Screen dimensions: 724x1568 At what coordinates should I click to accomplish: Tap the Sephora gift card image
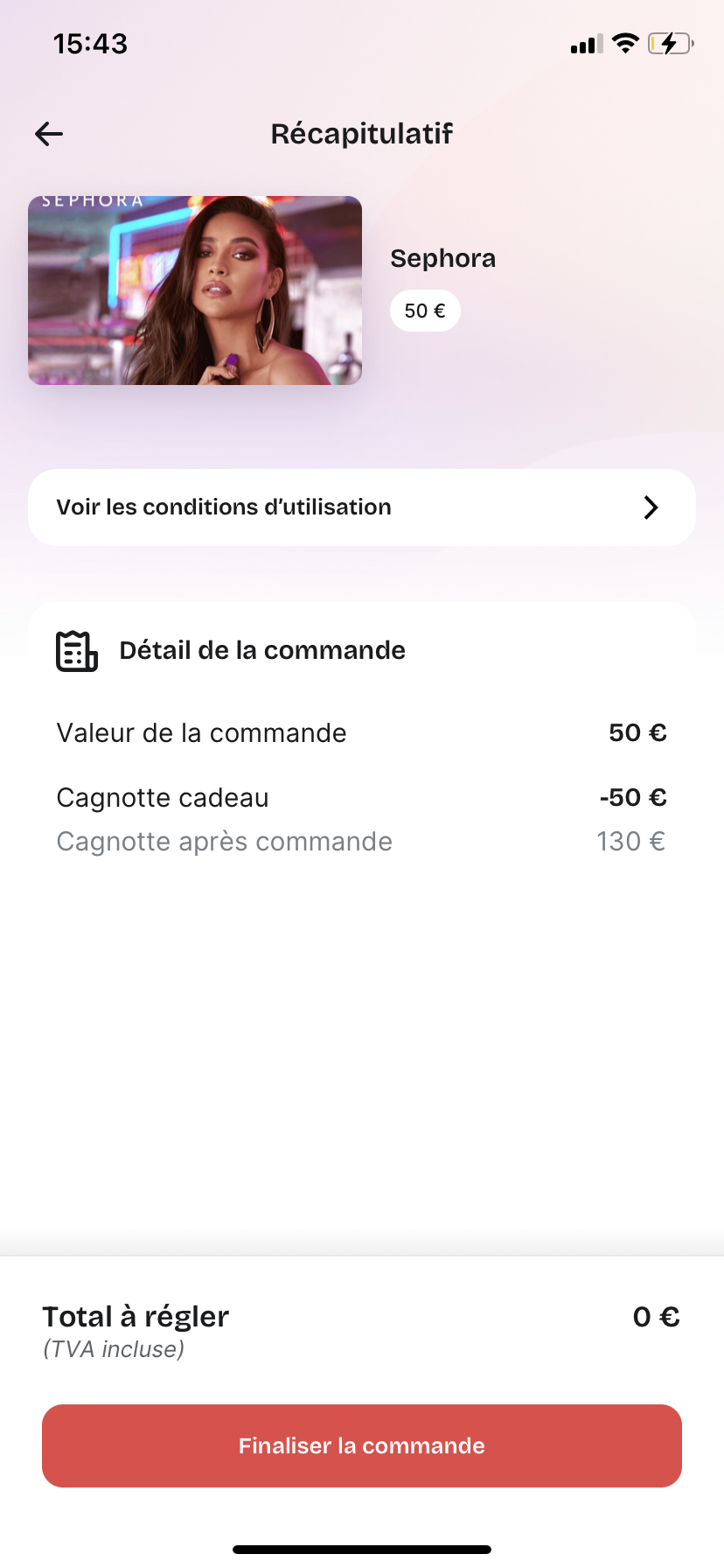(195, 290)
